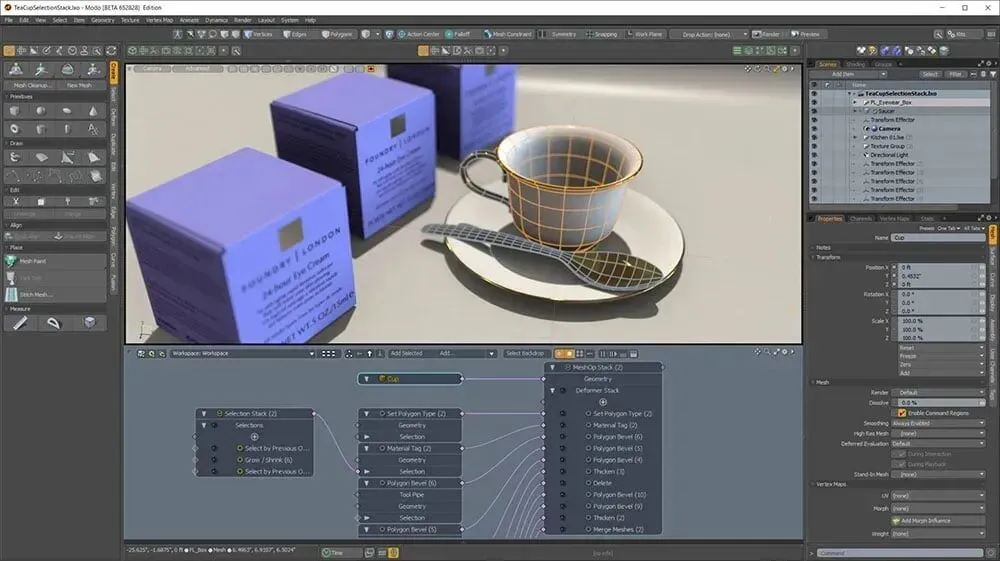
Task: Switch to Polygons selection mode
Action: [x=337, y=34]
